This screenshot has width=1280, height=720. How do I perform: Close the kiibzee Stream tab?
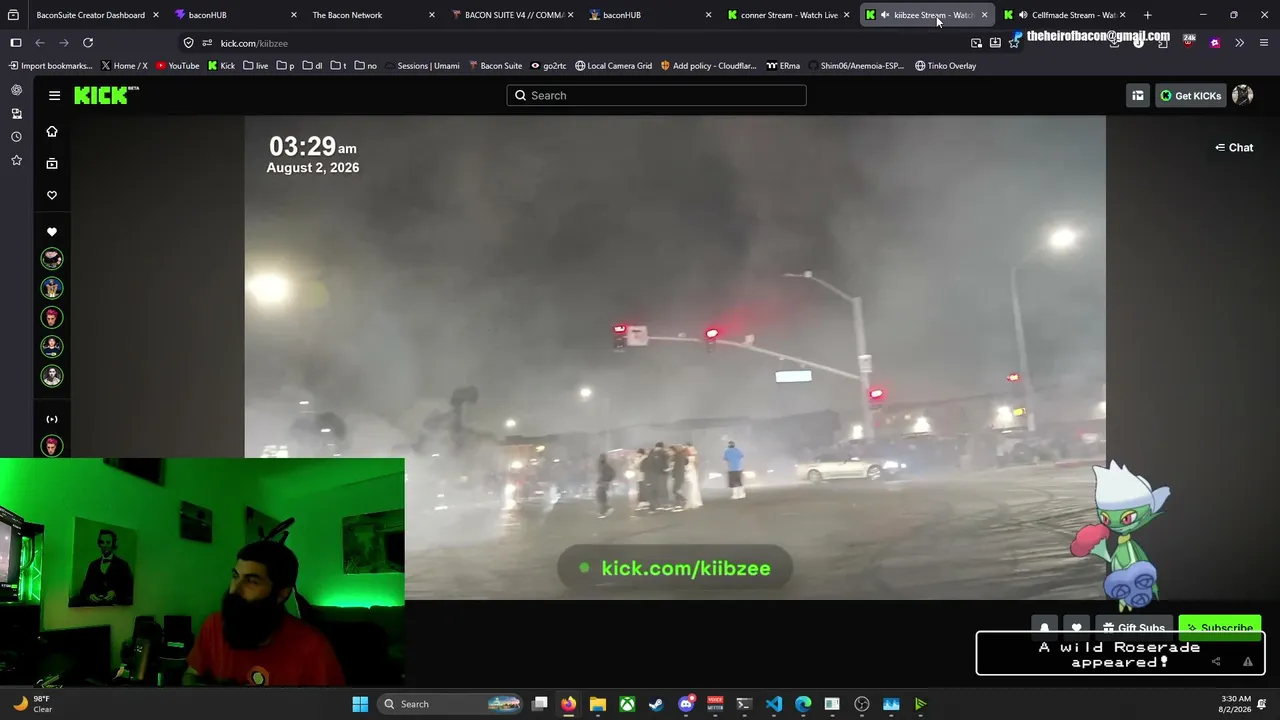click(x=984, y=15)
